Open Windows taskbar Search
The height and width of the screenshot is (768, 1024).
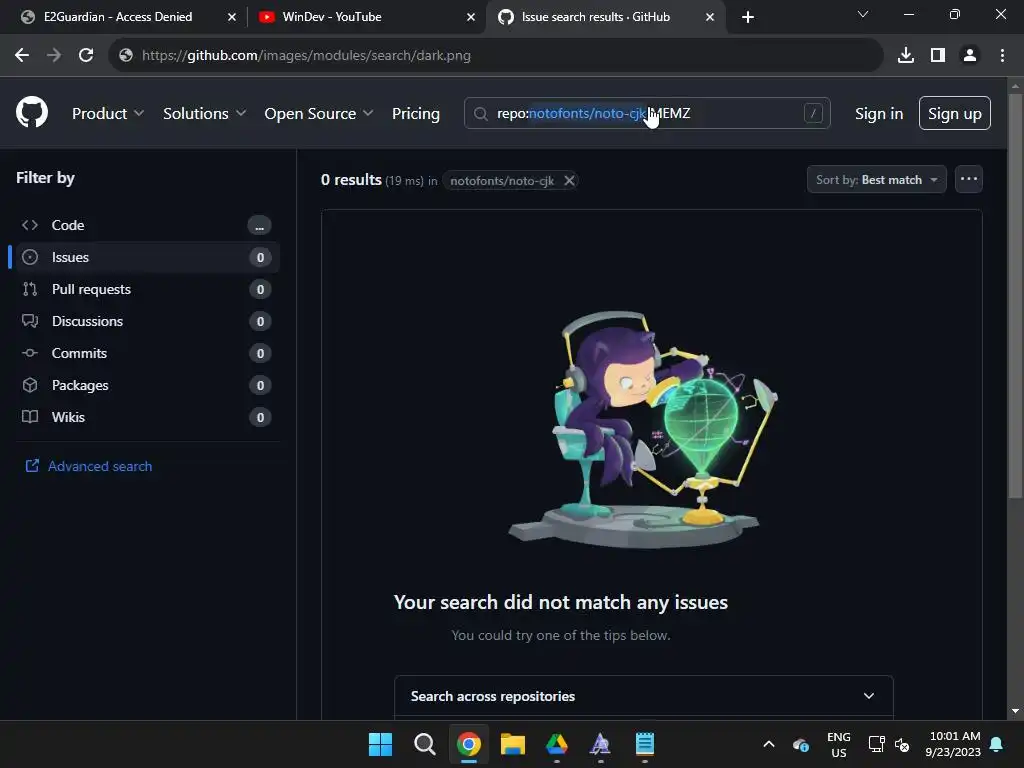coord(424,744)
